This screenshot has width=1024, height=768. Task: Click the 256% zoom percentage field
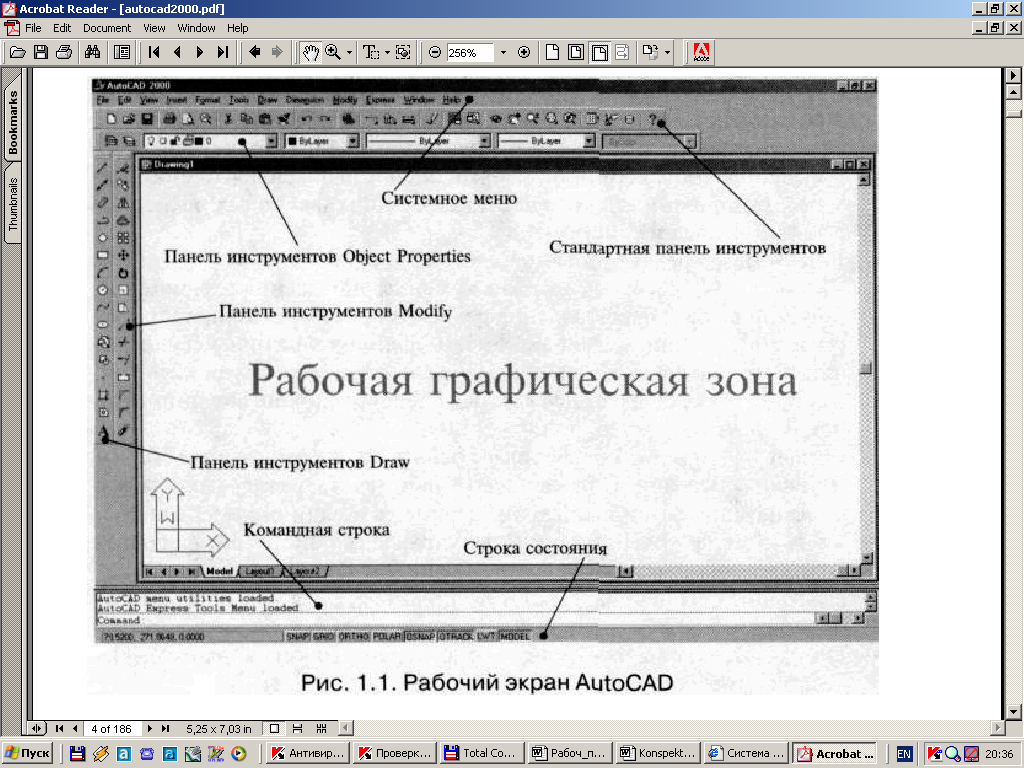[469, 53]
